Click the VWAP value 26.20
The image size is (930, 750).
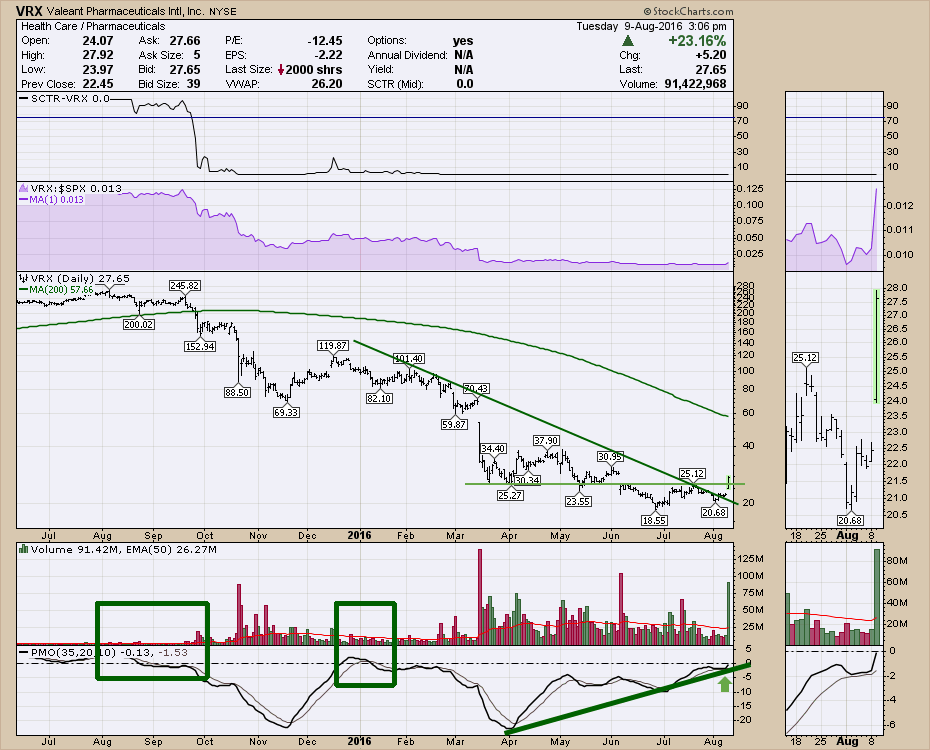pyautogui.click(x=327, y=84)
